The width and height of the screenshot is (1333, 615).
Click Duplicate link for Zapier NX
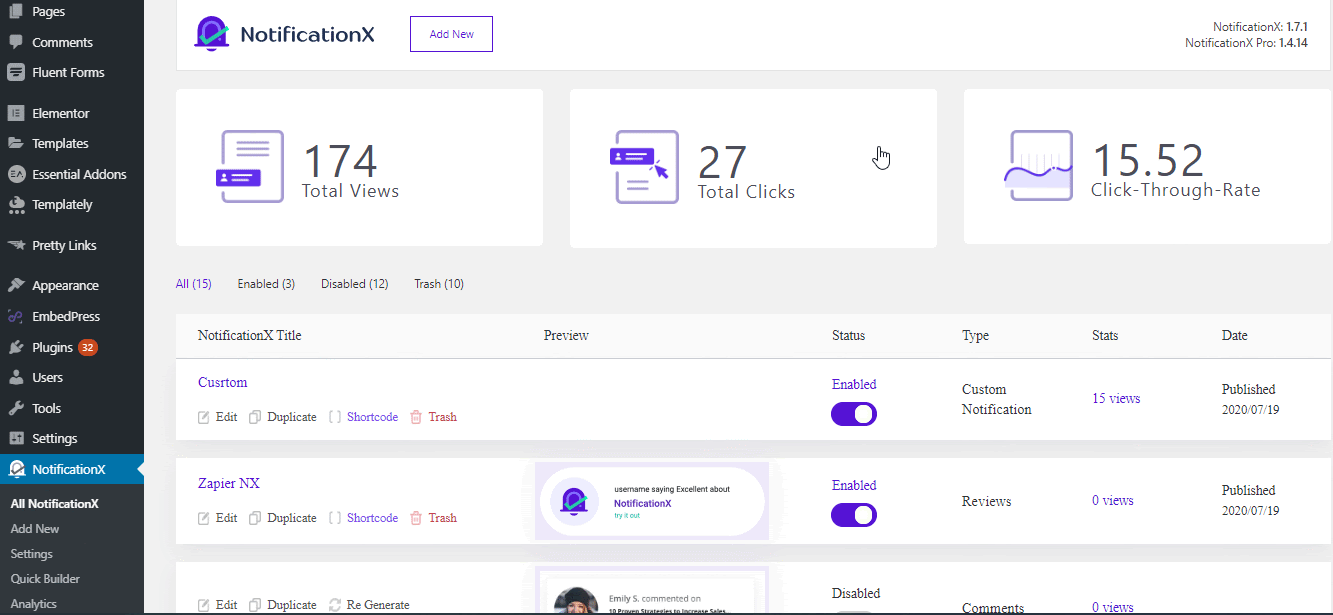[292, 518]
